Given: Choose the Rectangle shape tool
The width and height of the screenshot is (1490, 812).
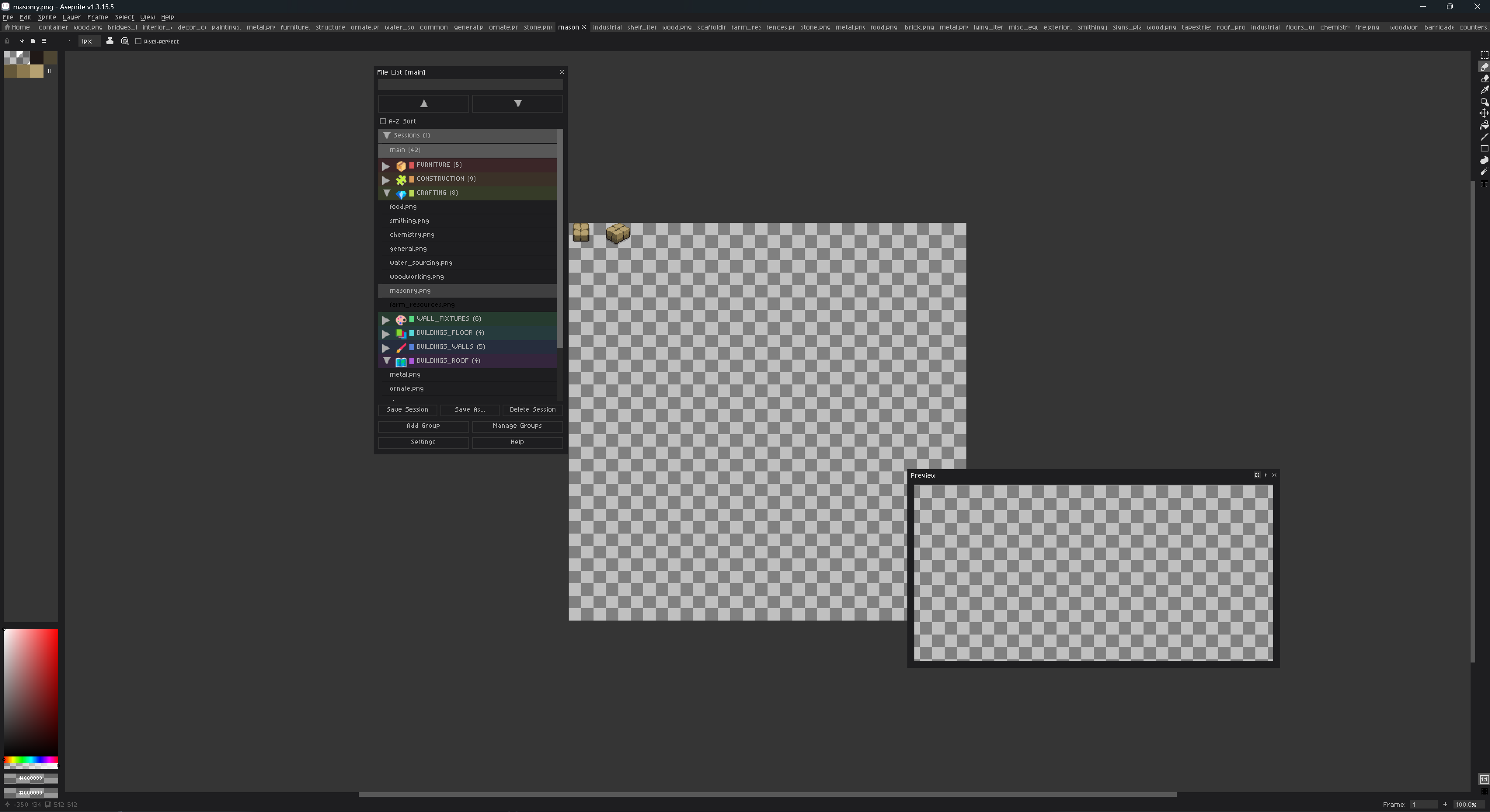Looking at the screenshot, I should pos(1484,149).
